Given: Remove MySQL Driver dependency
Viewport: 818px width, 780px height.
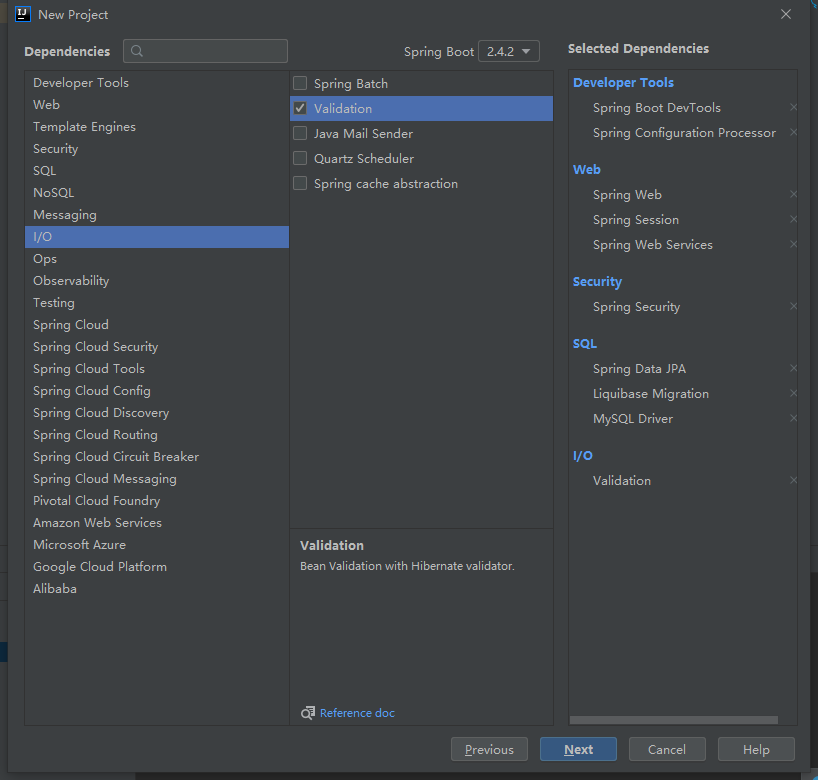Looking at the screenshot, I should (x=793, y=419).
